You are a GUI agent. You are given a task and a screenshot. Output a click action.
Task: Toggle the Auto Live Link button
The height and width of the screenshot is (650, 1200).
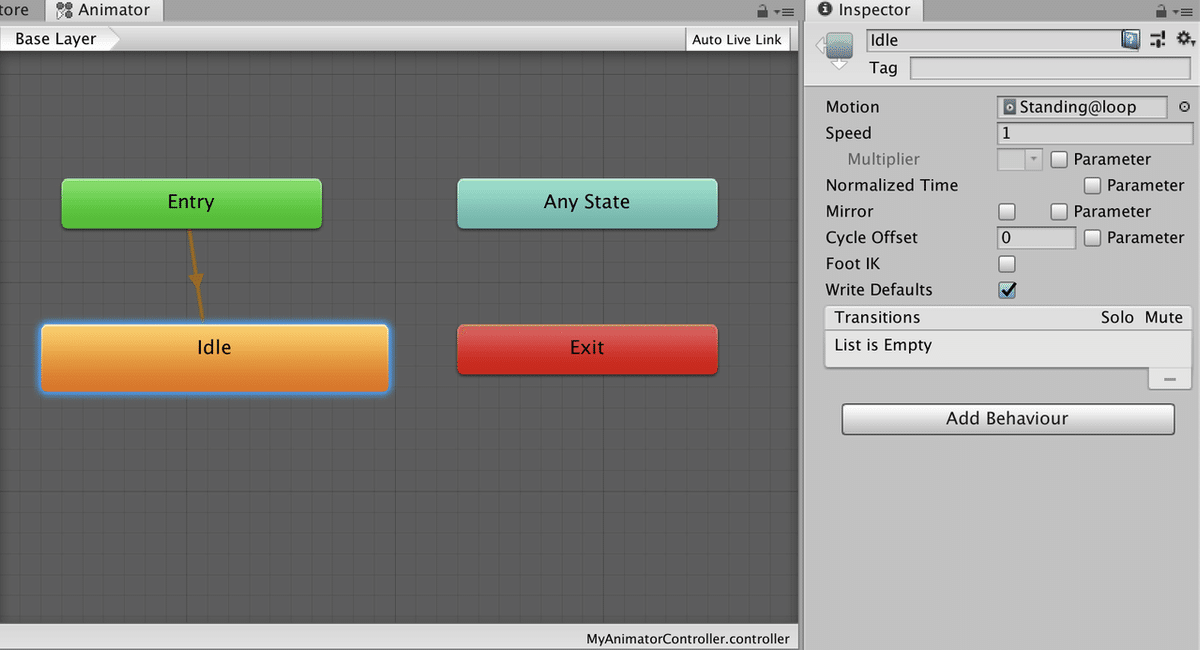[739, 39]
